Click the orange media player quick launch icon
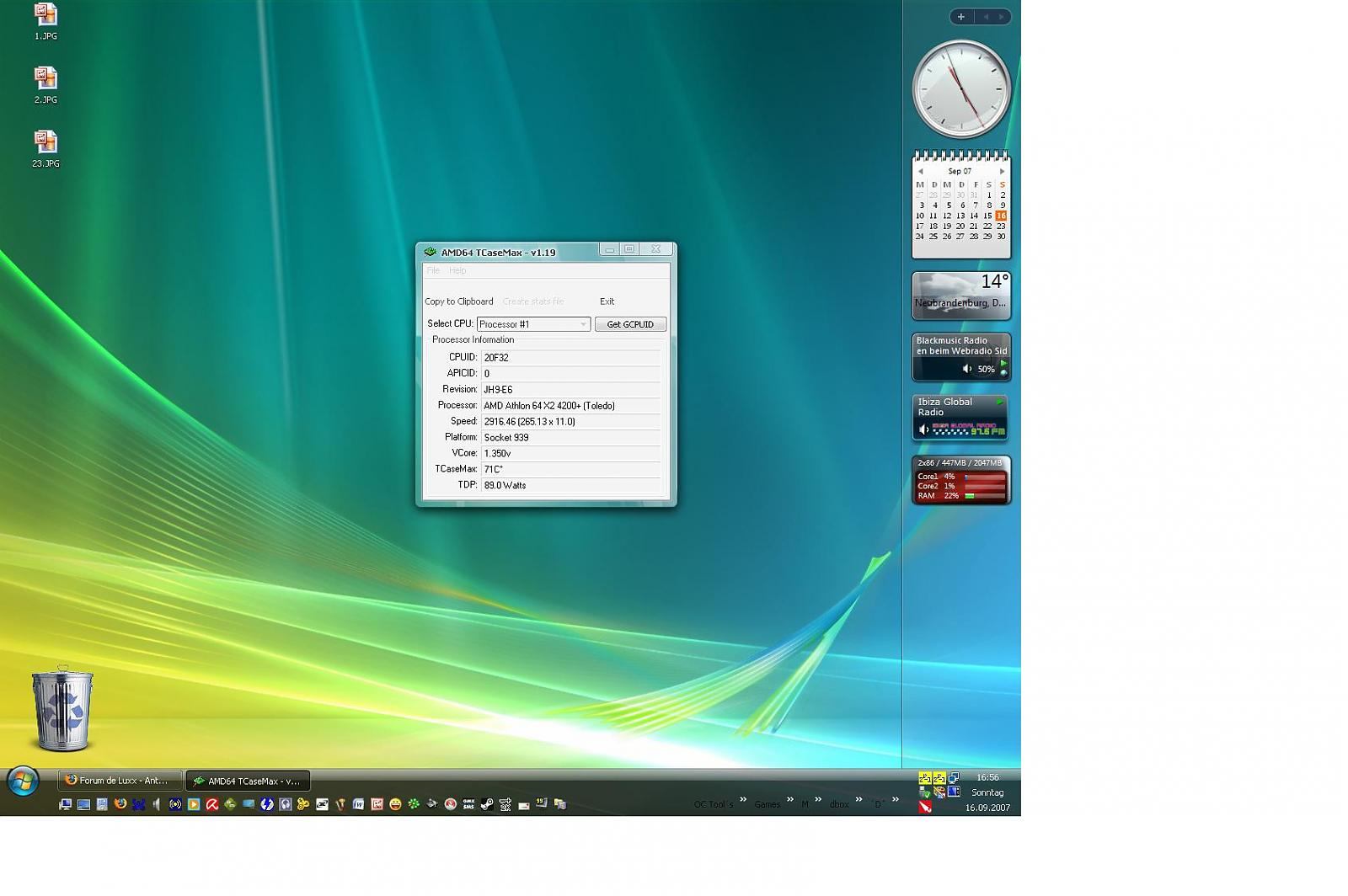Screen dimensions: 1348x896 (194, 804)
